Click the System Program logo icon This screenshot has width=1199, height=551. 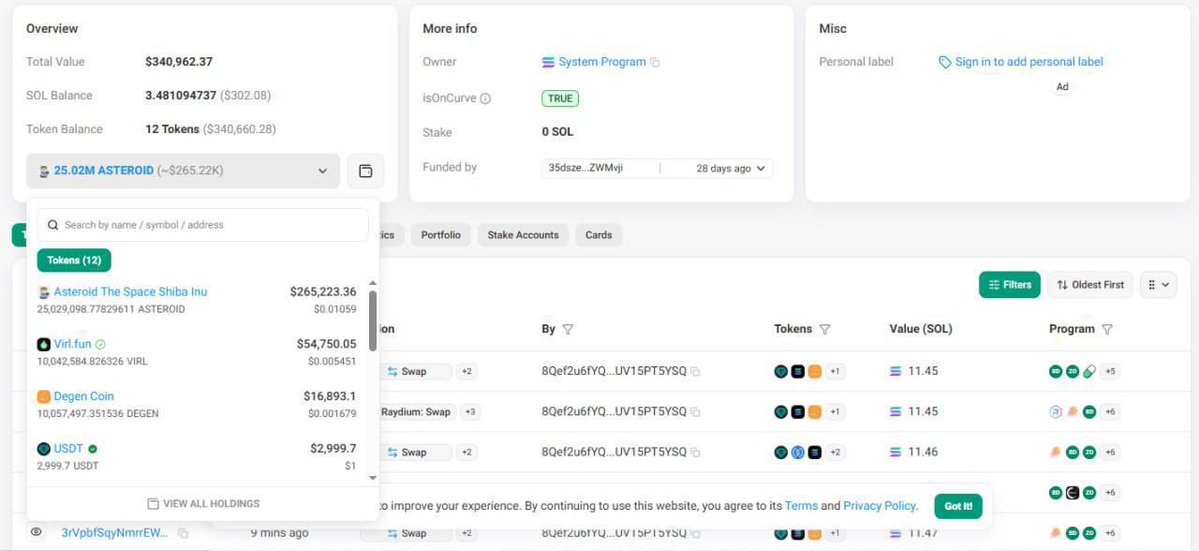pyautogui.click(x=548, y=62)
